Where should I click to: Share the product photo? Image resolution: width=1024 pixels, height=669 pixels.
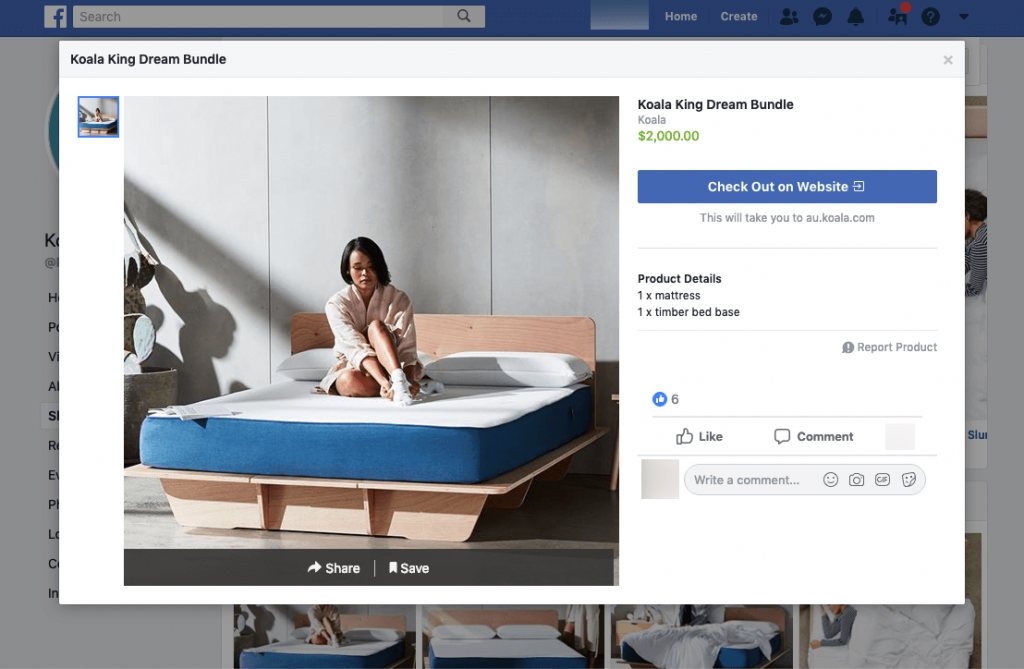(x=334, y=568)
